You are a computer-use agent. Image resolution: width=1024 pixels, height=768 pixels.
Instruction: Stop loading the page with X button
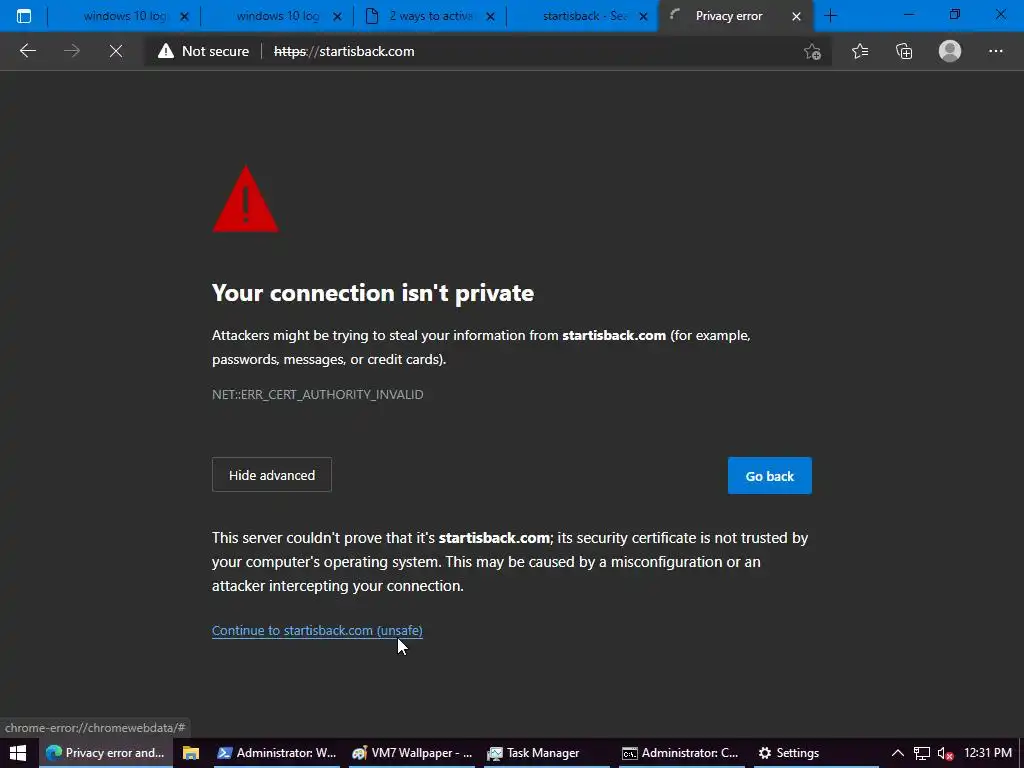[x=116, y=51]
